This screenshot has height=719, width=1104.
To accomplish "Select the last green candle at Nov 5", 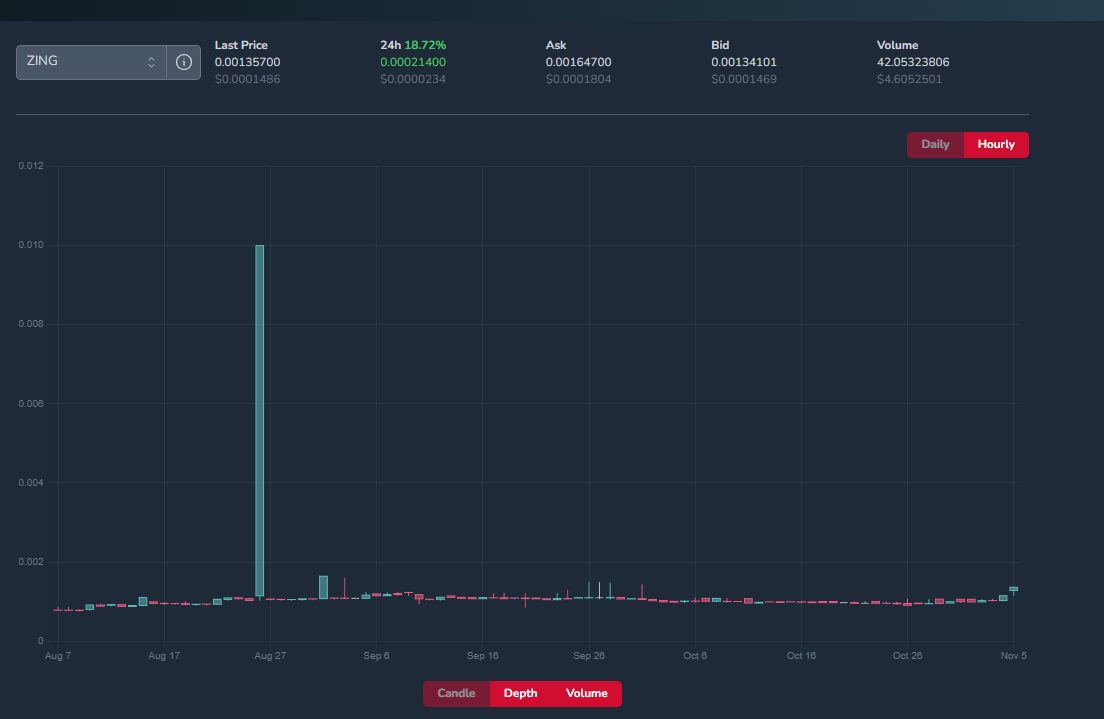I will pos(1013,589).
